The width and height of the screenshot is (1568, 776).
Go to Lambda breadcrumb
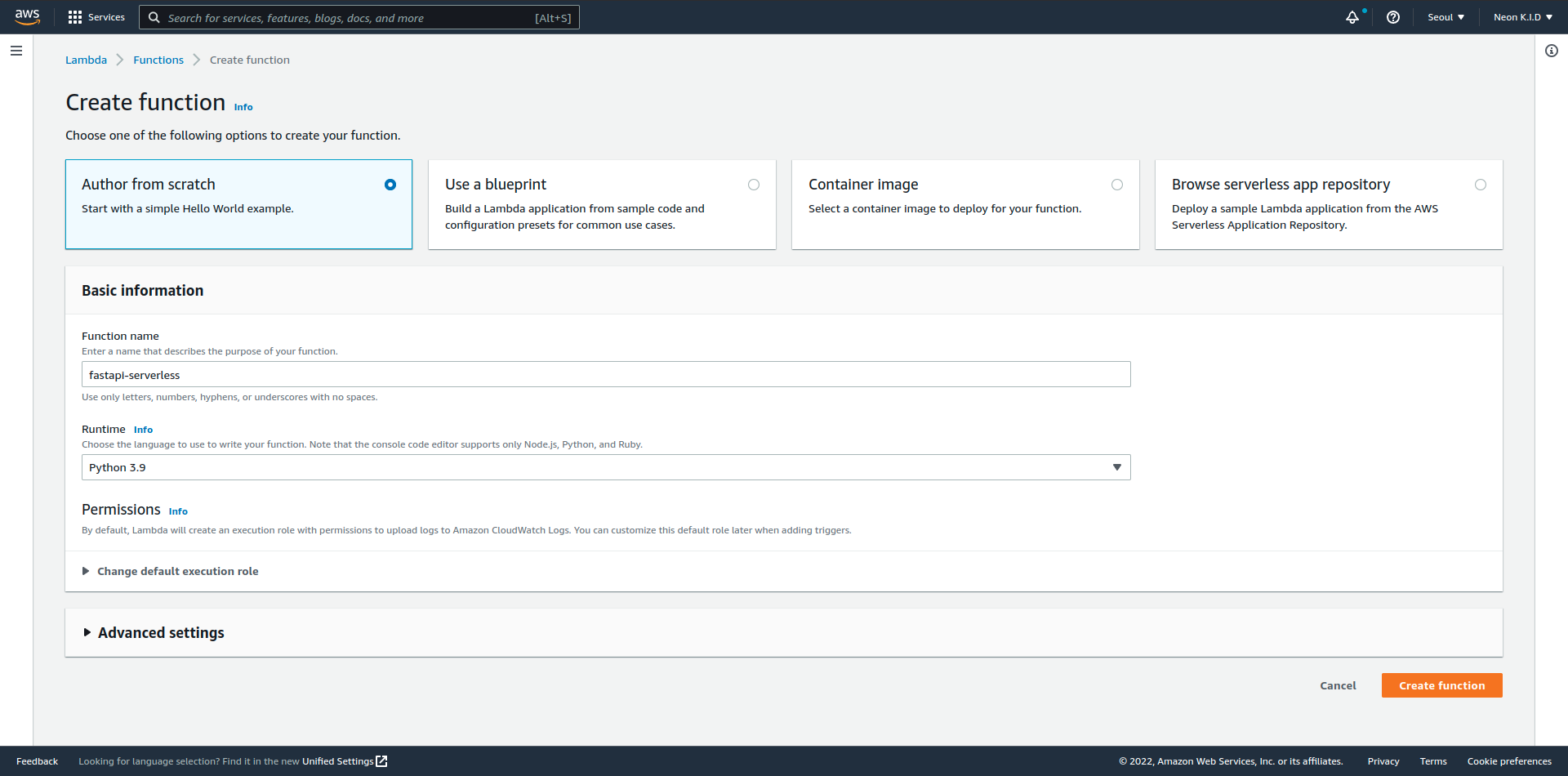pyautogui.click(x=86, y=60)
